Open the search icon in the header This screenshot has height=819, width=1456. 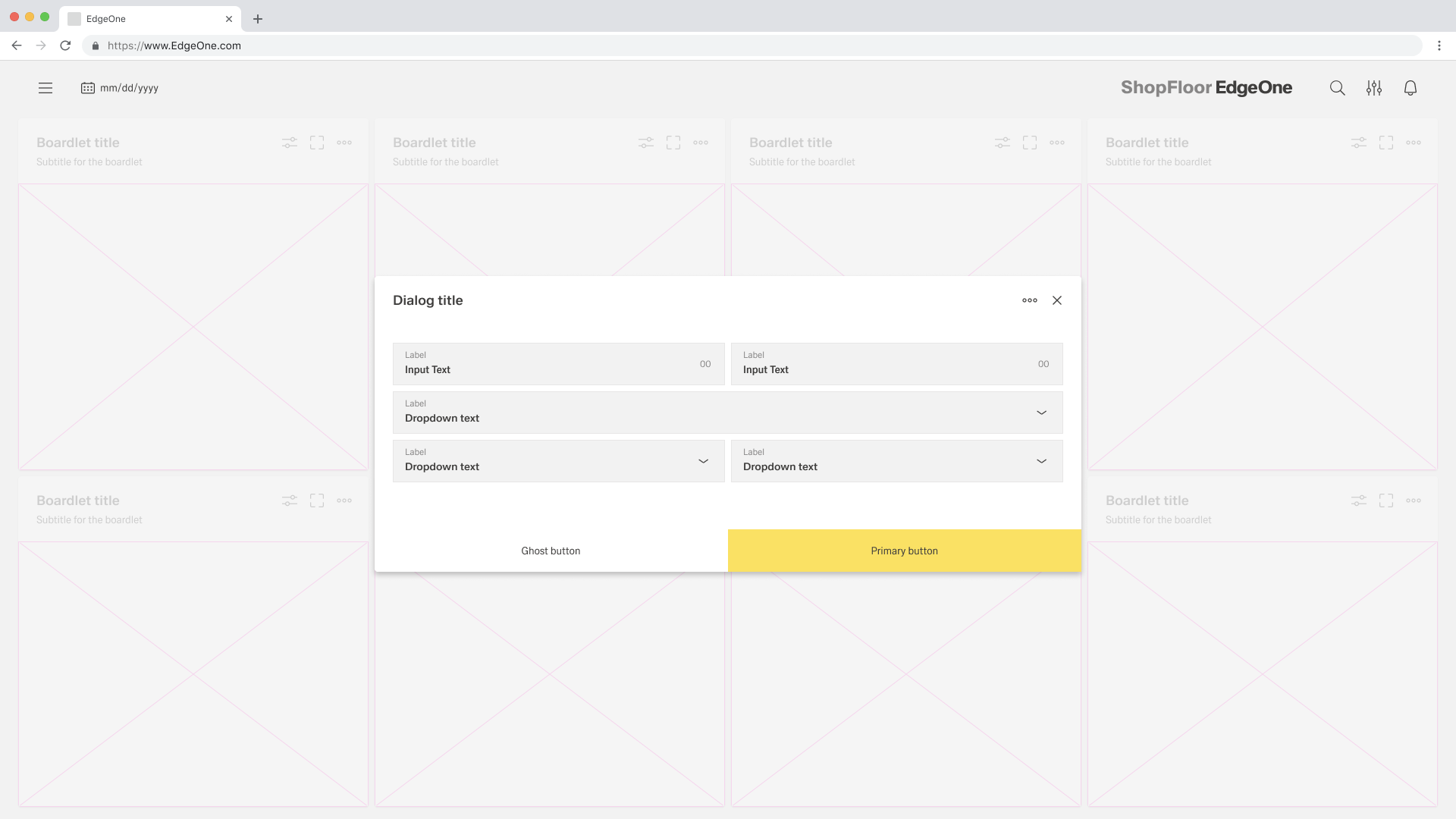1337,88
